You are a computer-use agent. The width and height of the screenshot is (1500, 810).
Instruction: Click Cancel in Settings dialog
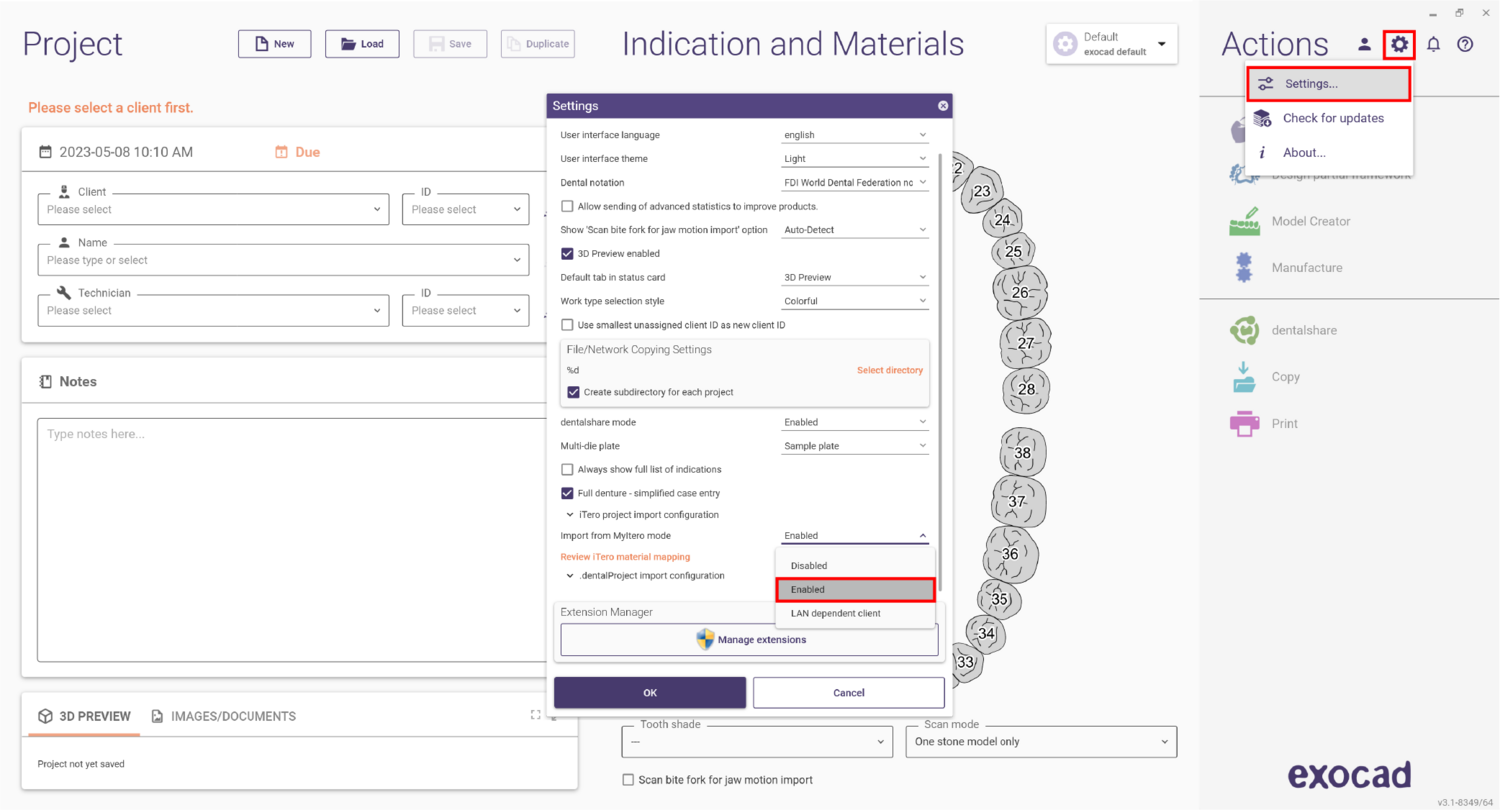[848, 692]
